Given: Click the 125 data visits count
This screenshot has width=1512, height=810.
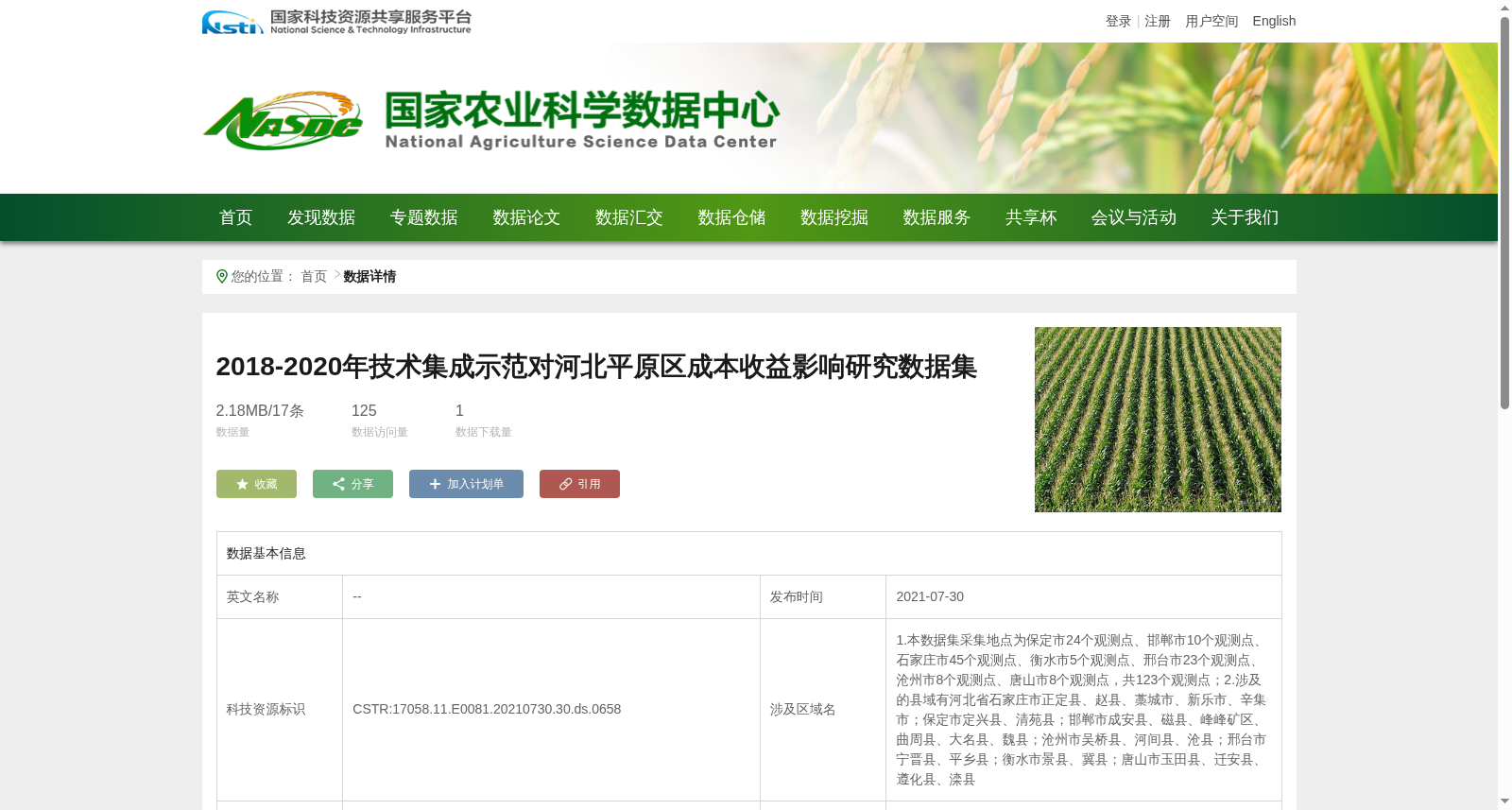Looking at the screenshot, I should coord(364,410).
